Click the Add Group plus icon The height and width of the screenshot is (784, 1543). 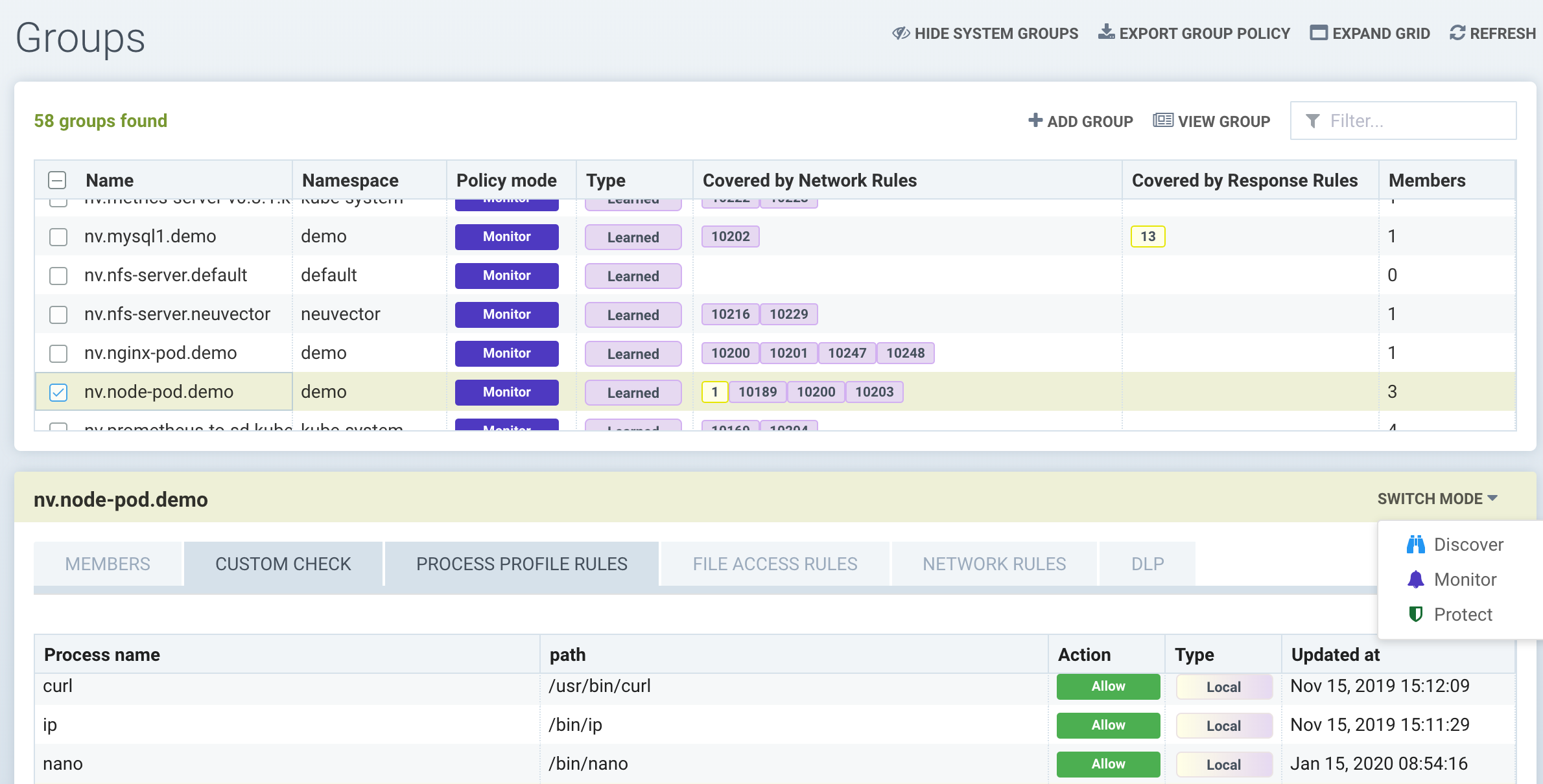1035,121
